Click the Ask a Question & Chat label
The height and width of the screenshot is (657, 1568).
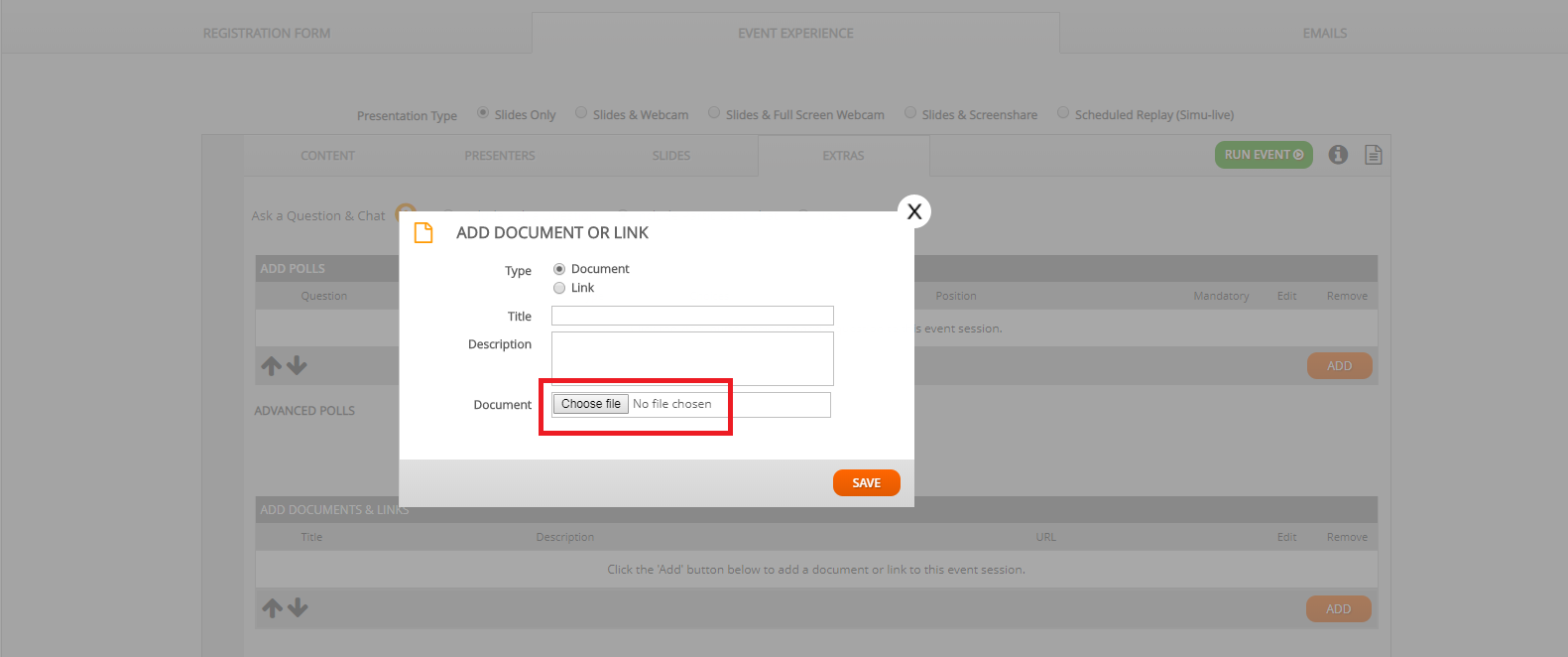pyautogui.click(x=318, y=215)
